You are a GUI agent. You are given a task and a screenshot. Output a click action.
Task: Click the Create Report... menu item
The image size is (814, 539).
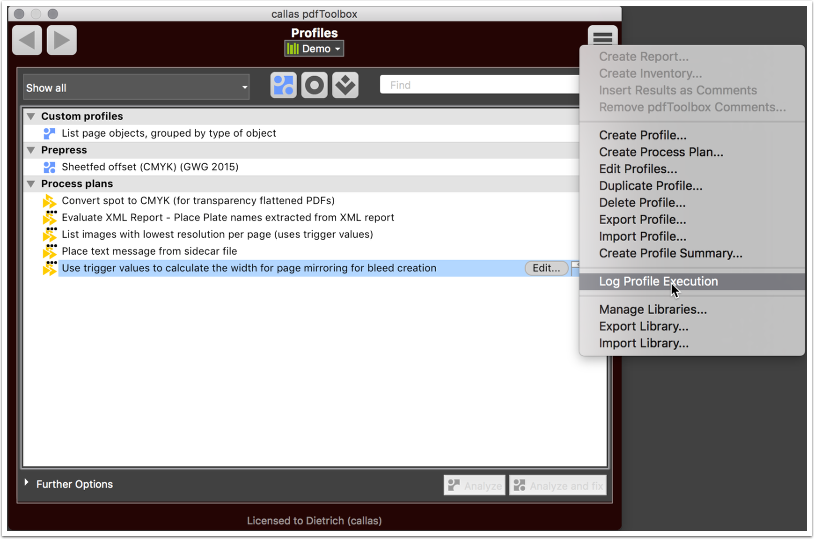click(x=644, y=57)
